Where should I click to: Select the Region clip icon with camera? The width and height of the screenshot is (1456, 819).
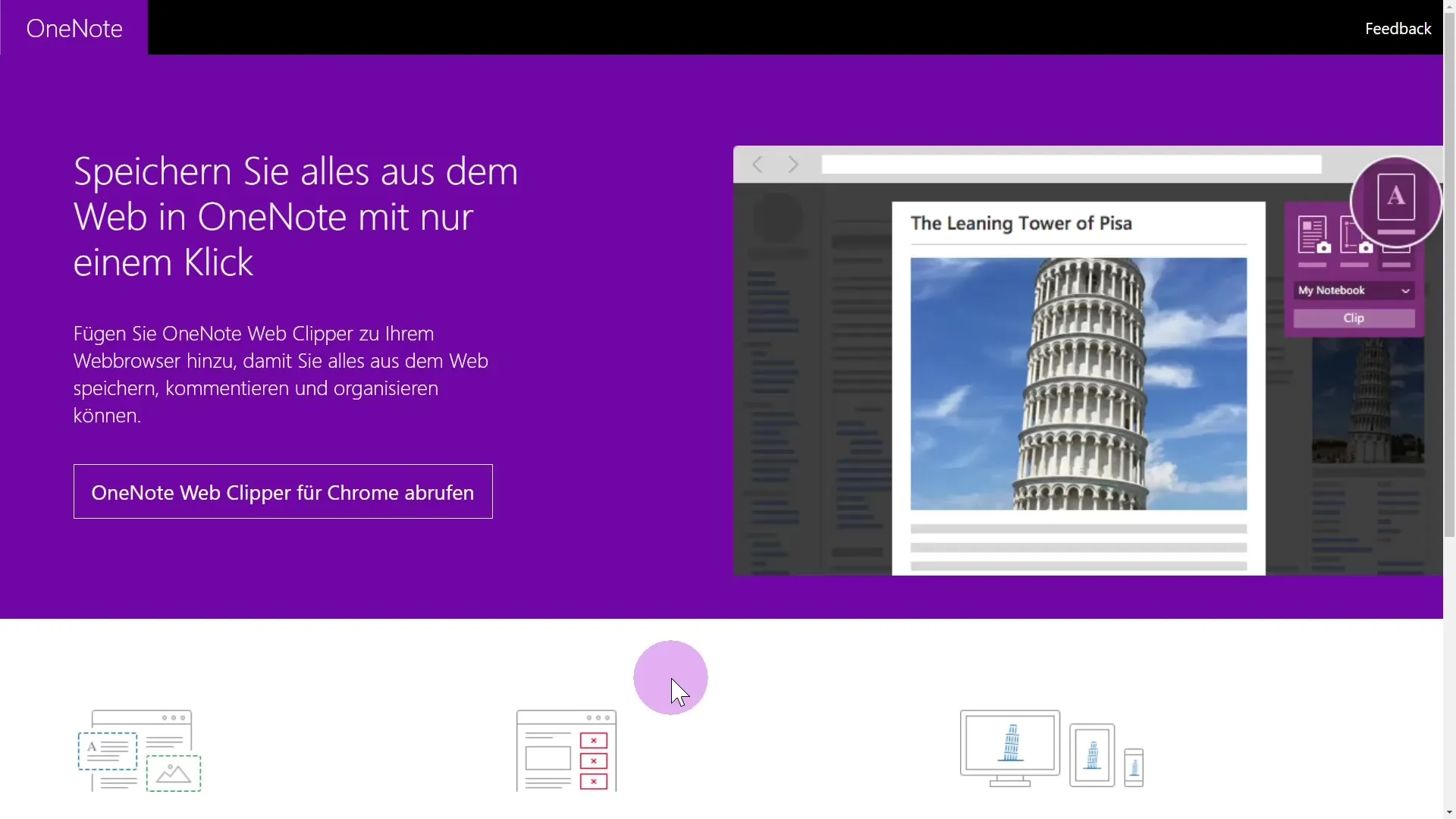(x=1357, y=237)
